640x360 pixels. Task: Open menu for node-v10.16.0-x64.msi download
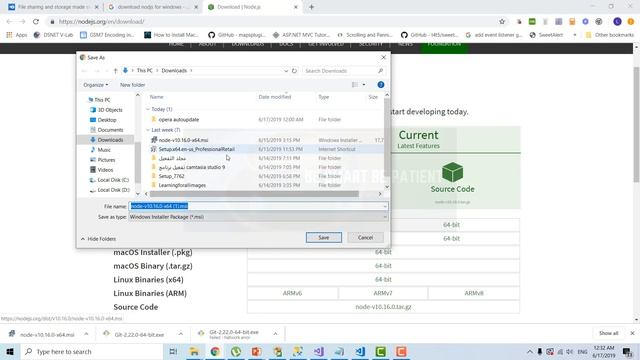(86, 334)
